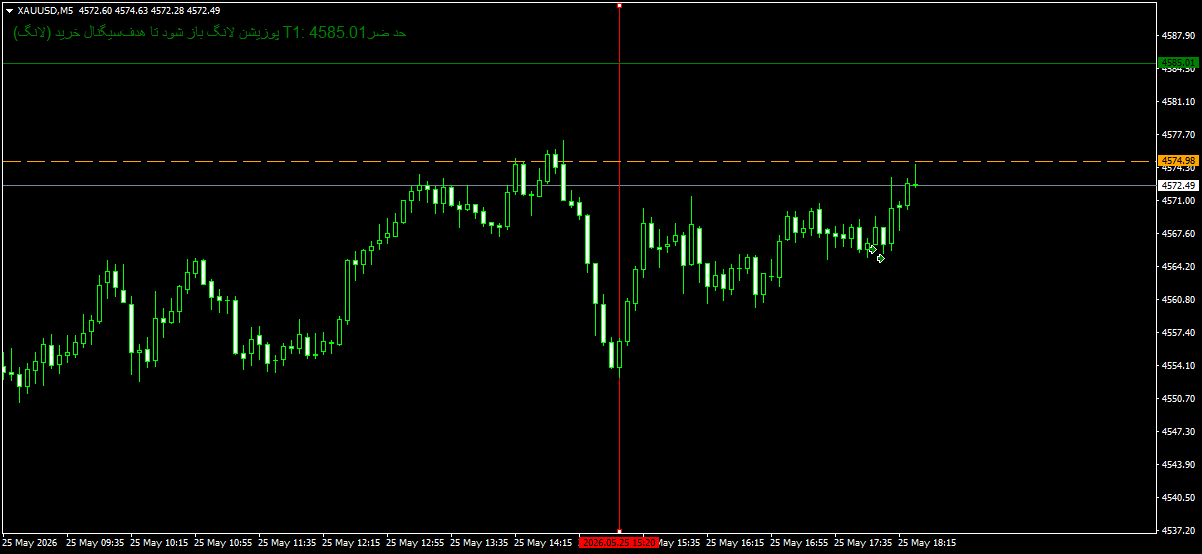Open the chart dropdown triangle beside XAUUSD,M5
The width and height of the screenshot is (1202, 554).
[x=9, y=10]
